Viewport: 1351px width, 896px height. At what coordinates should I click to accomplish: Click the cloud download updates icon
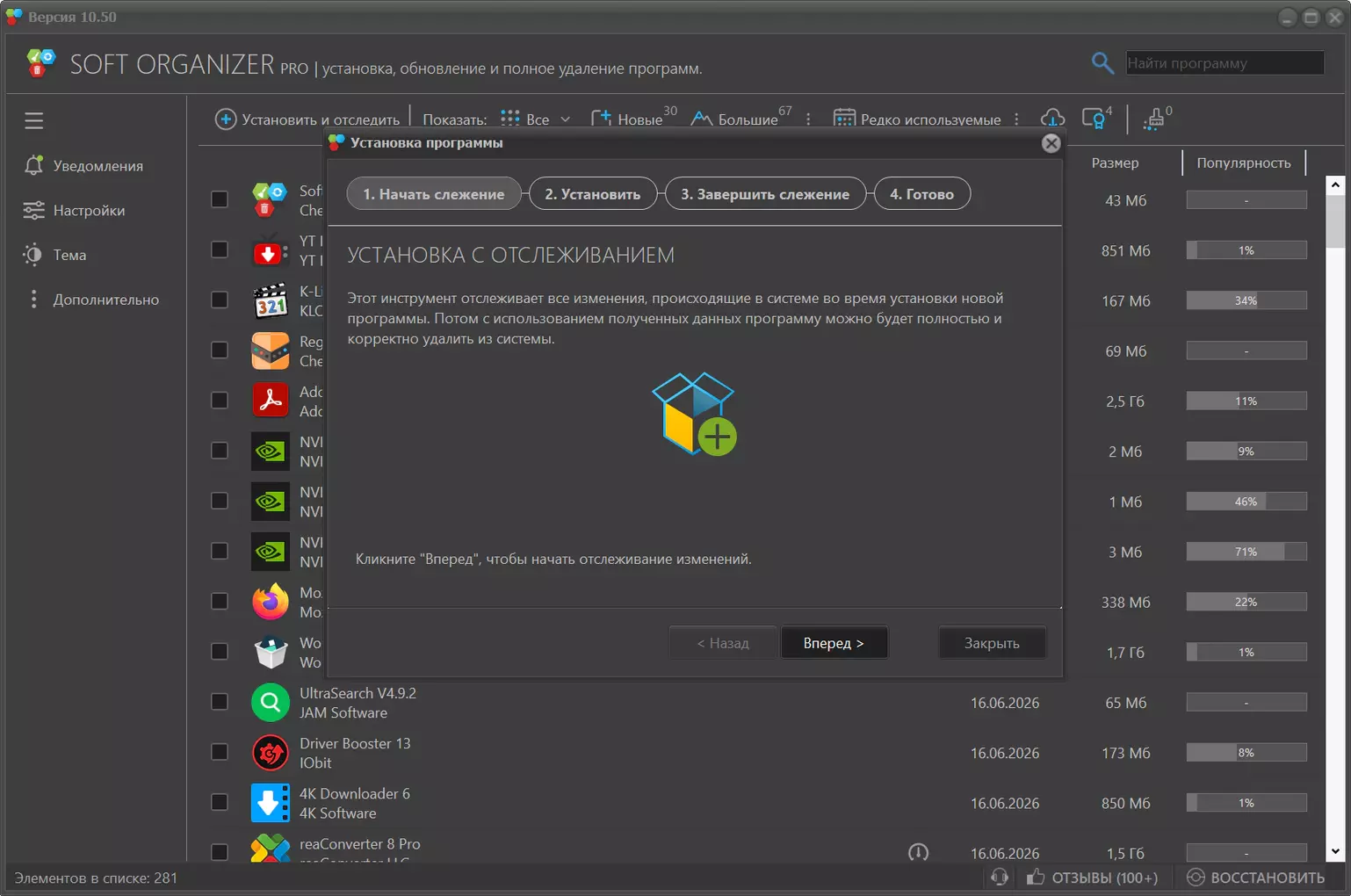coord(1052,119)
